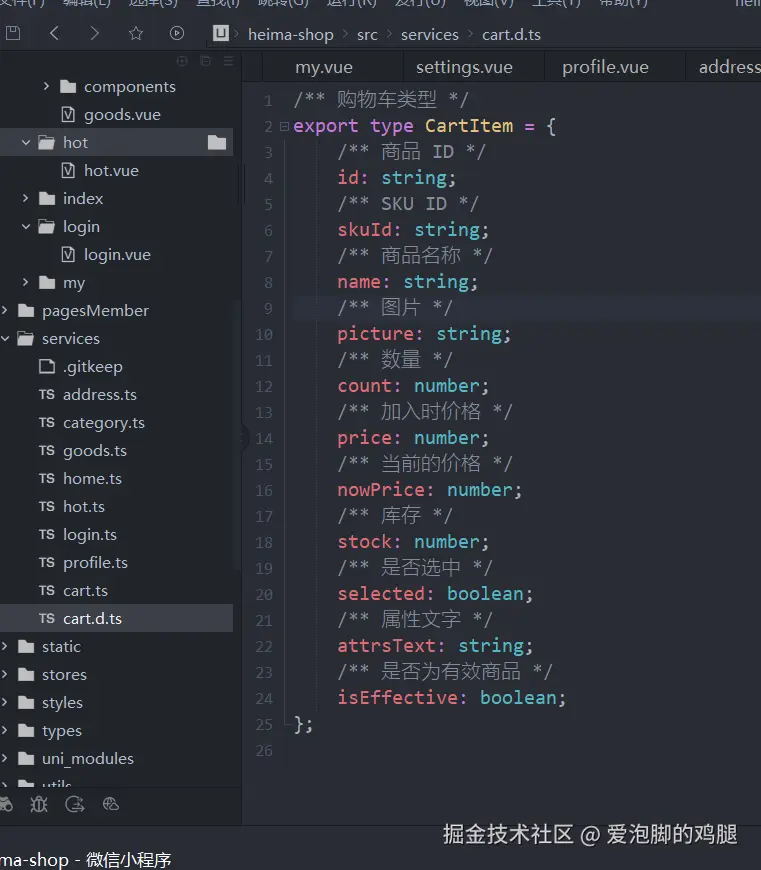Collapse the login folder

(x=26, y=226)
